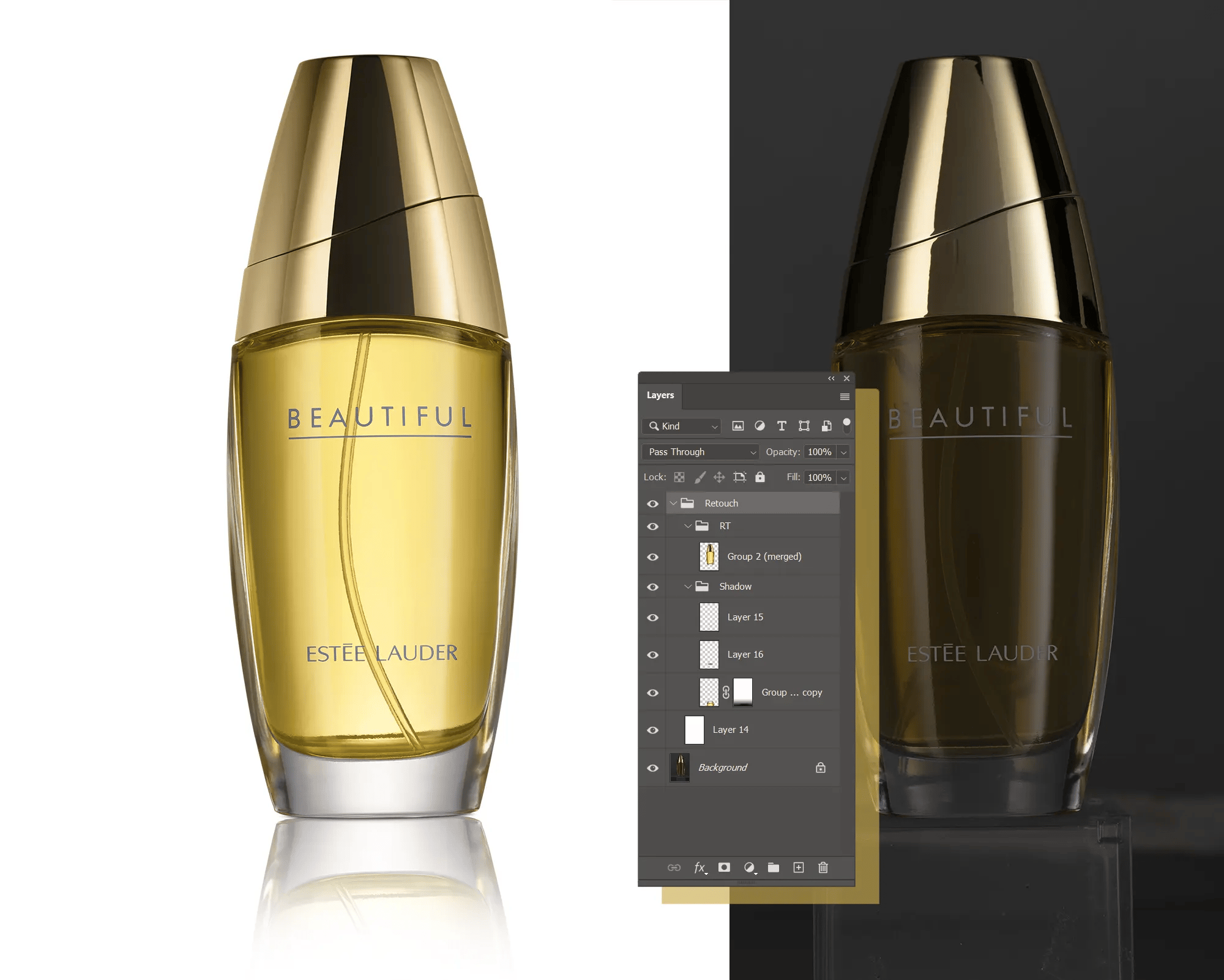1224x980 pixels.
Task: Hide the Shadow group
Action: click(x=653, y=587)
